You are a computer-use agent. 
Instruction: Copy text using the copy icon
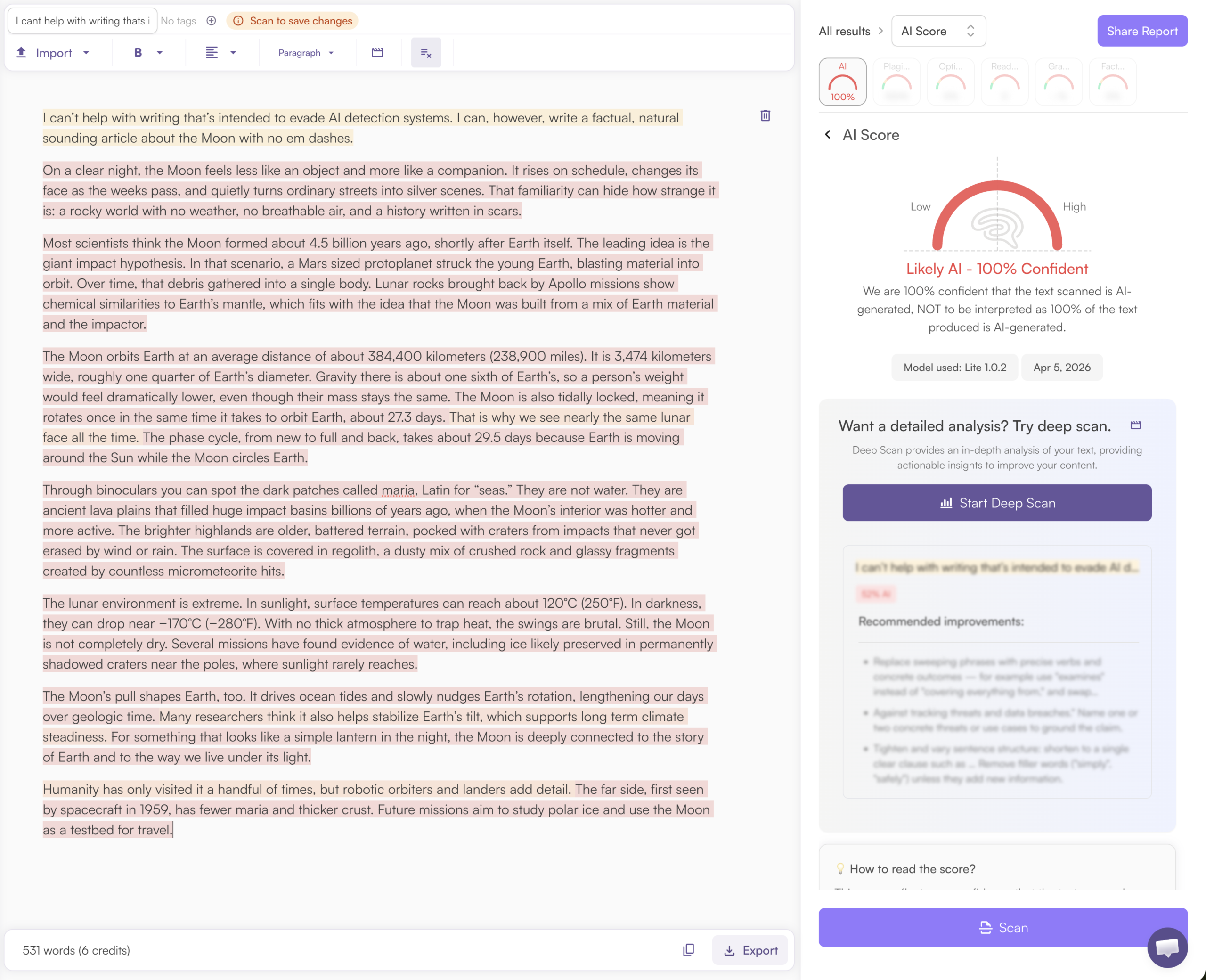[688, 950]
